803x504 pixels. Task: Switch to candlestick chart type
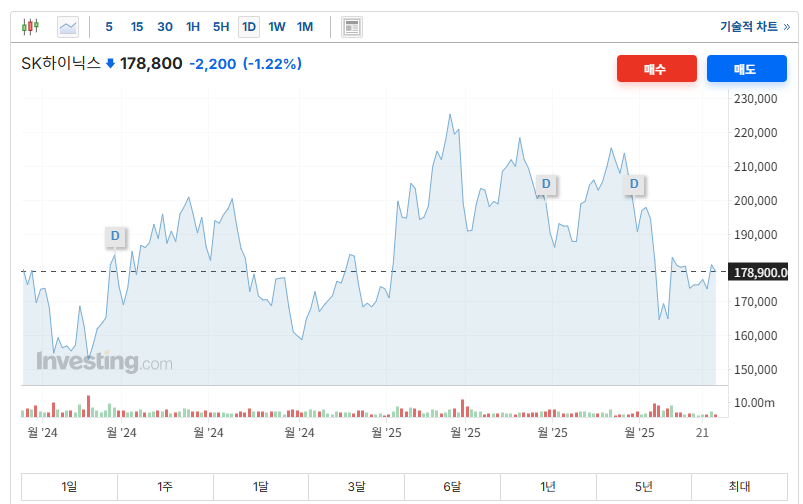30,27
